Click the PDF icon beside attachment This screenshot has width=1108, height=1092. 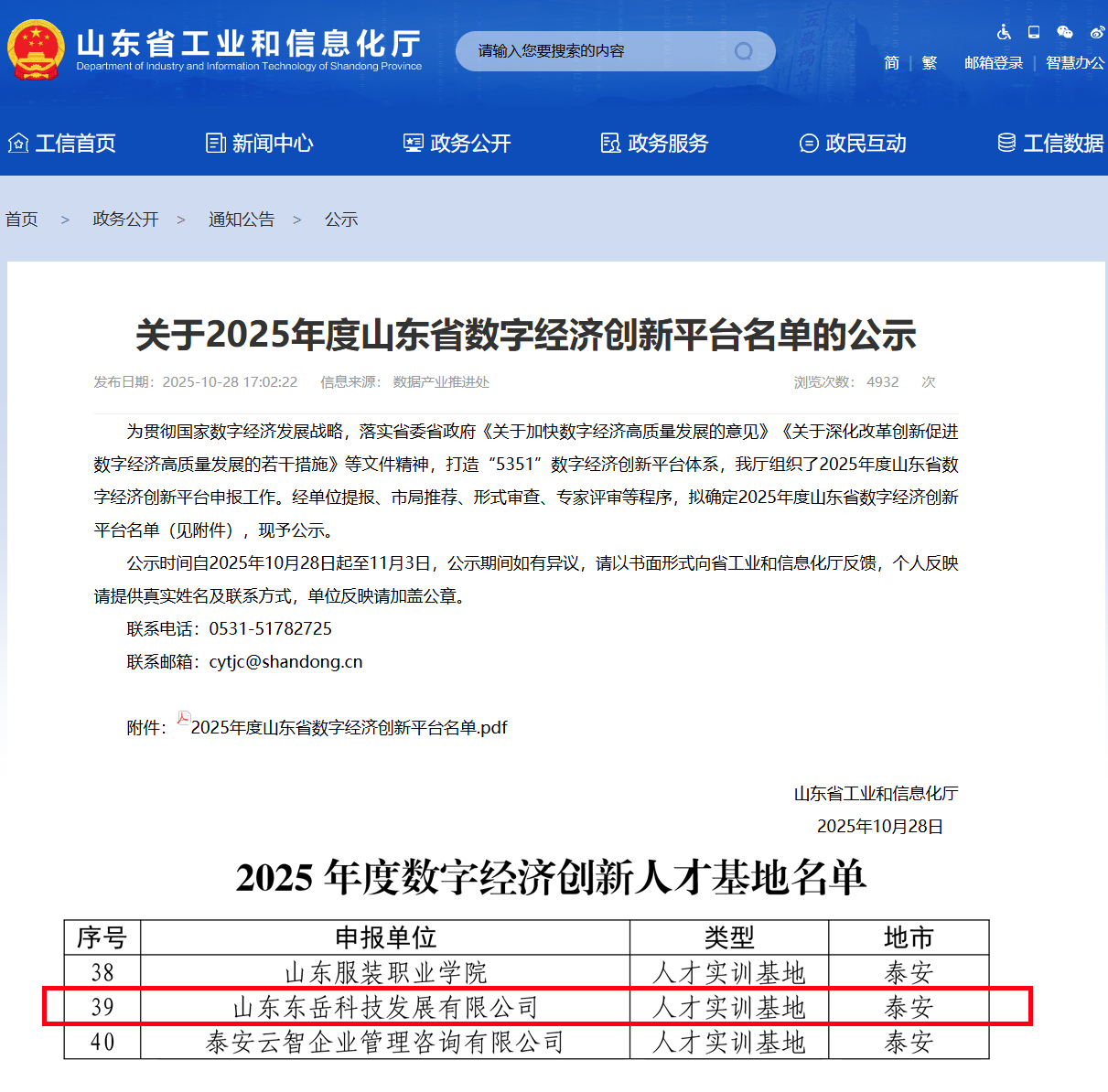tap(183, 719)
